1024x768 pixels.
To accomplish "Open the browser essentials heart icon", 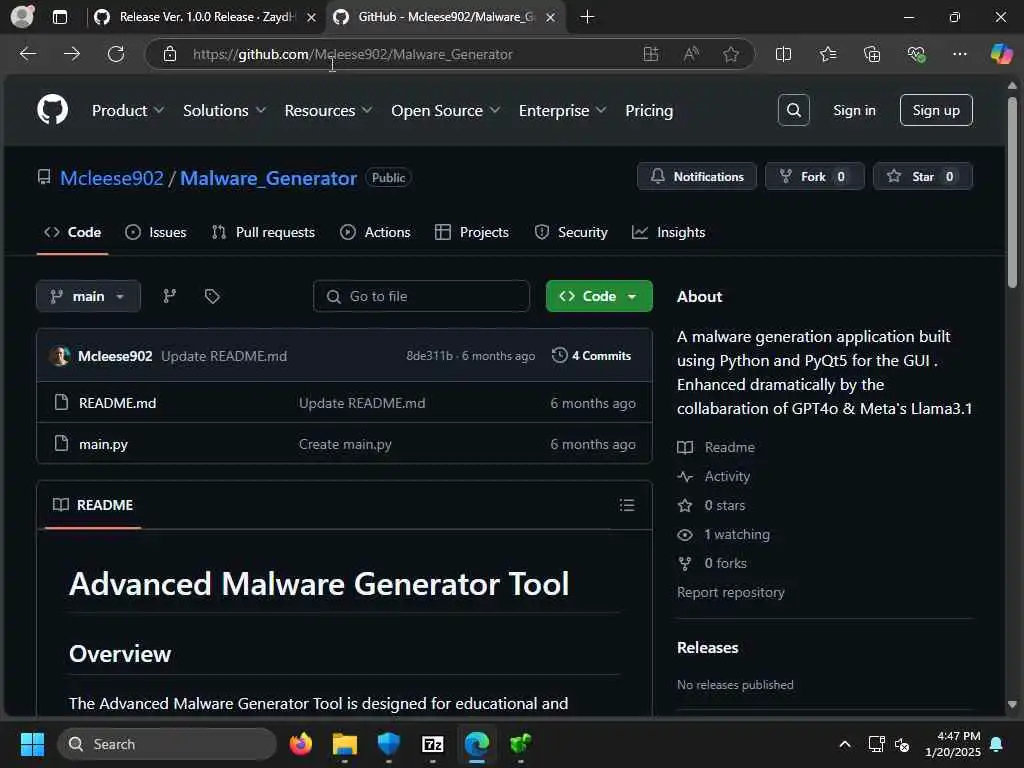I will point(916,54).
